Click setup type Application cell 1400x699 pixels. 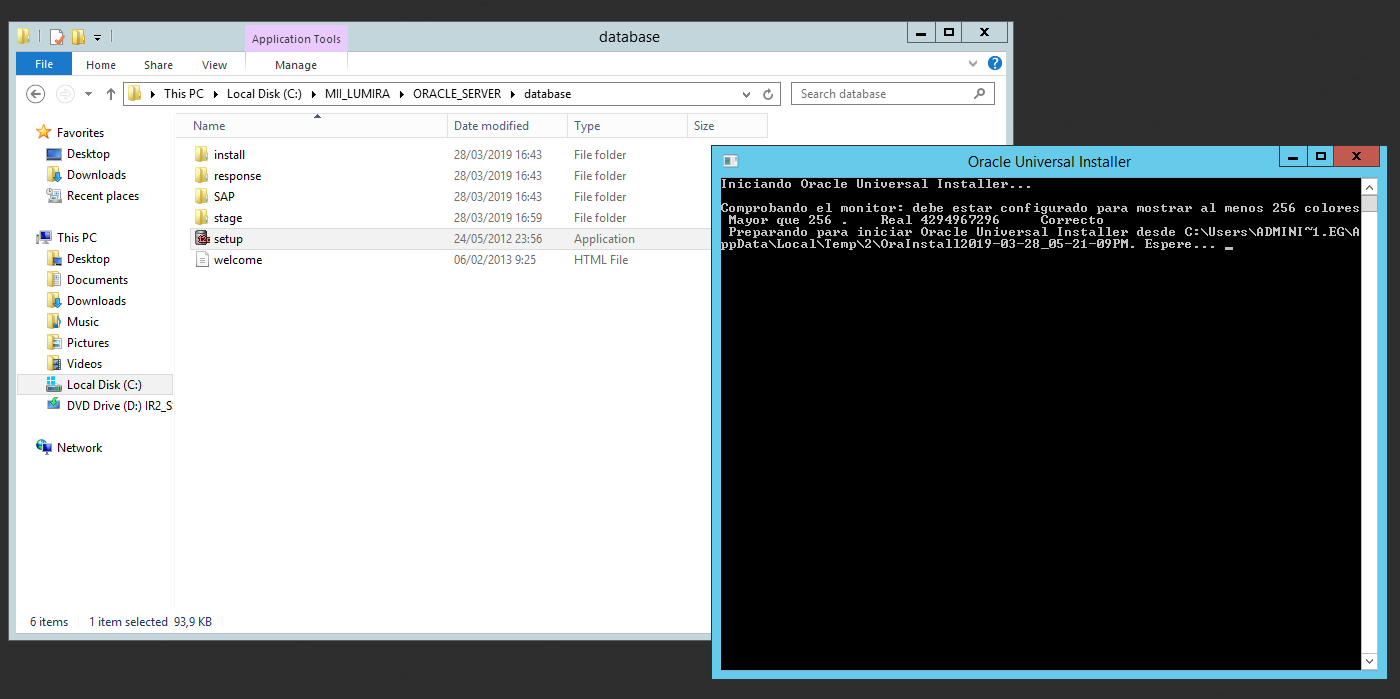pos(604,239)
